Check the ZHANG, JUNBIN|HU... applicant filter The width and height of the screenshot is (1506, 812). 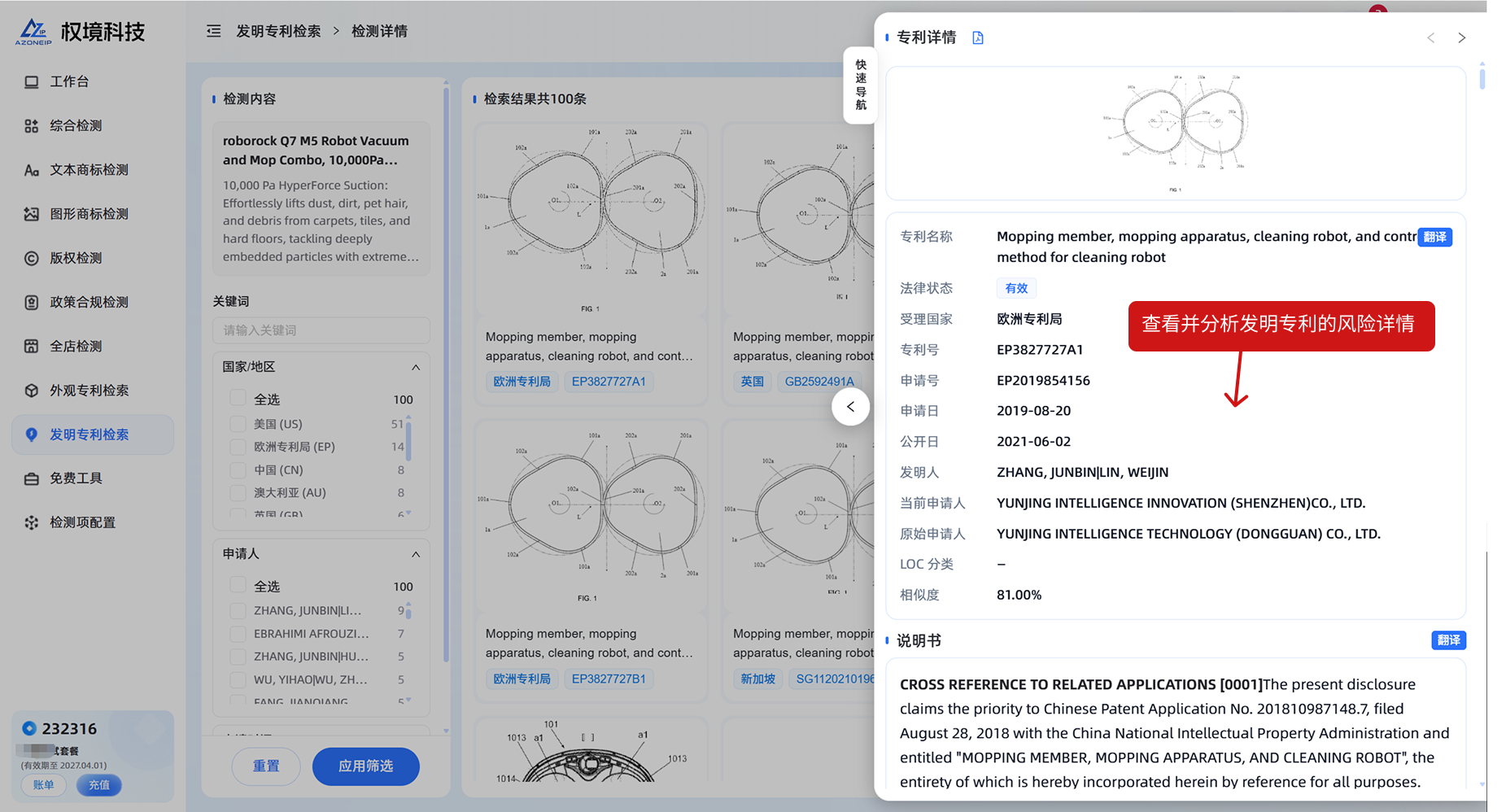click(238, 656)
